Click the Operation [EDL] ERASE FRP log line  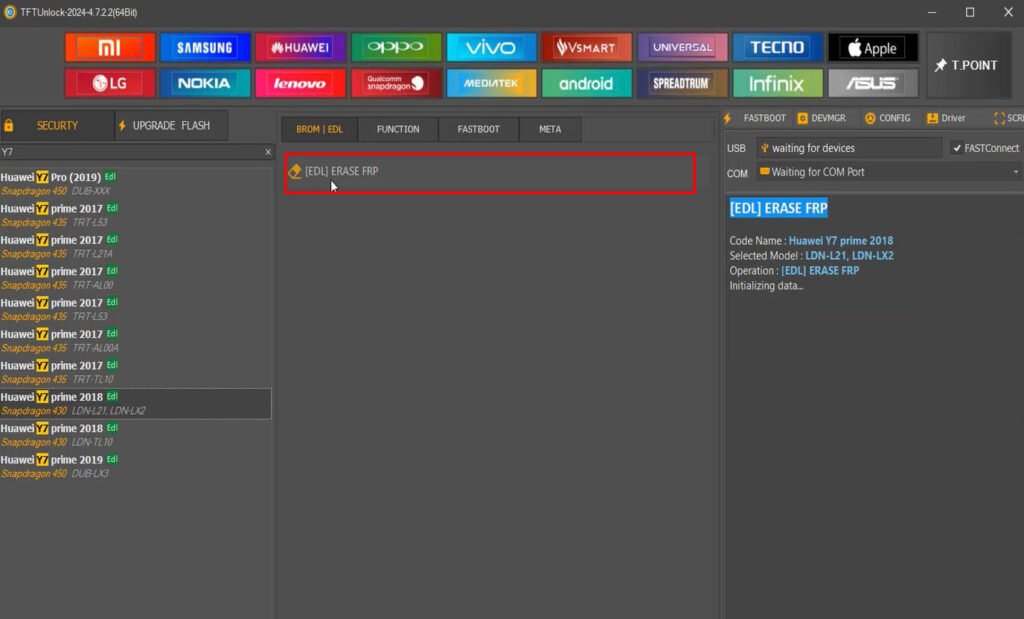(794, 271)
